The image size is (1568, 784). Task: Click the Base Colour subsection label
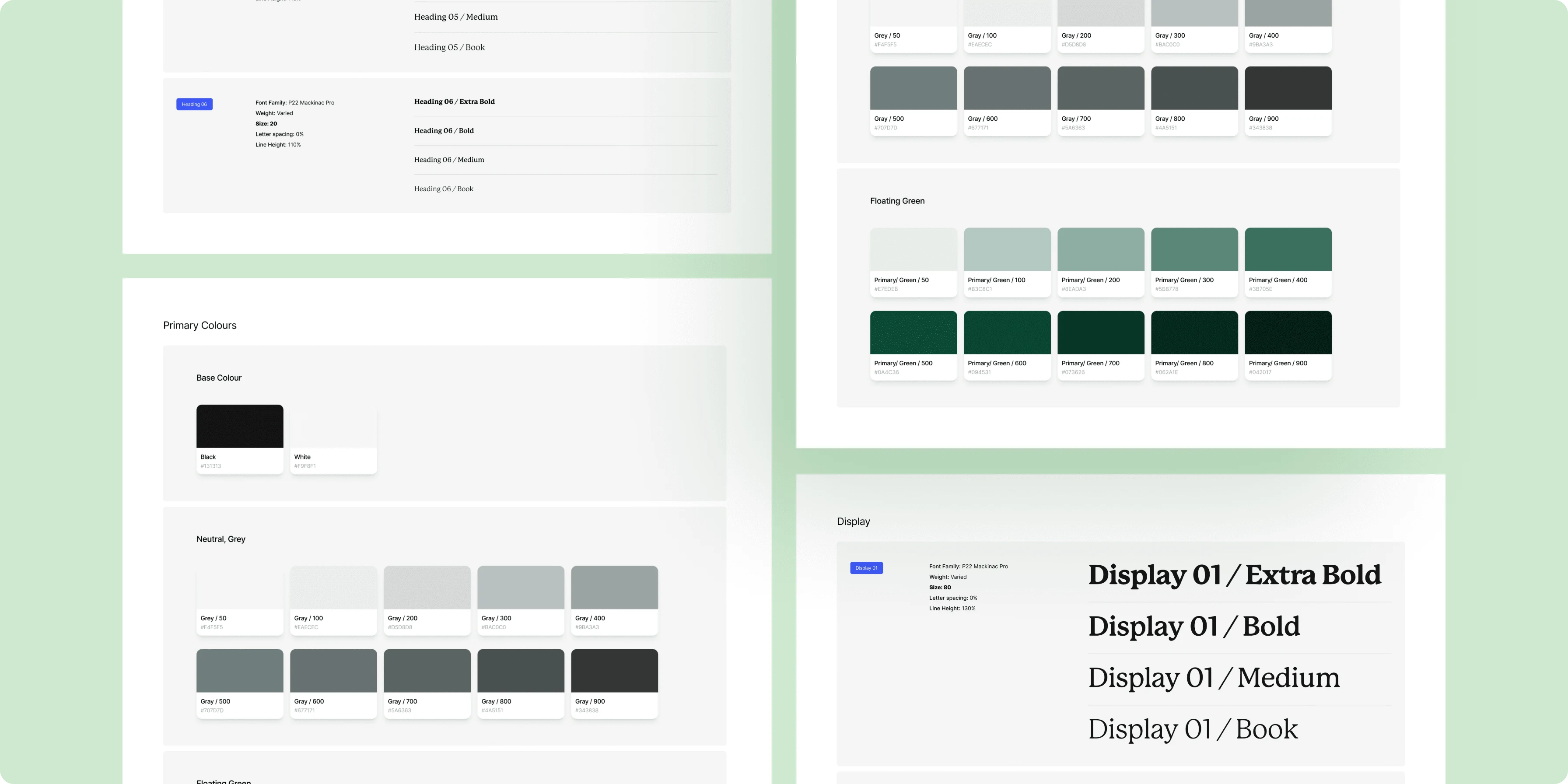(218, 378)
